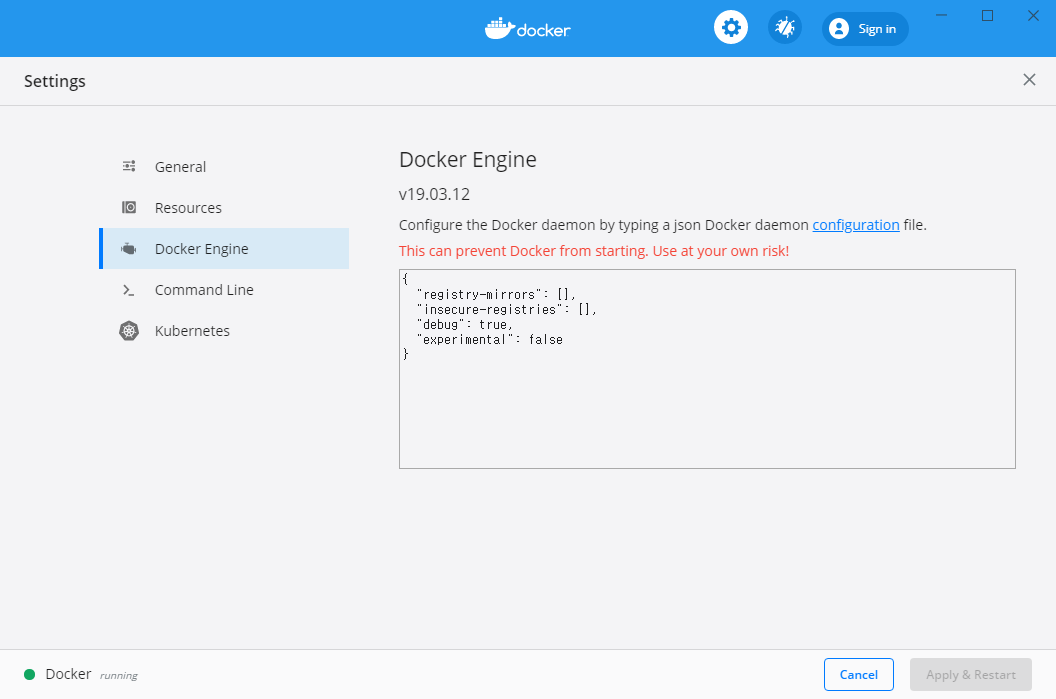
Task: Click the Docker Engine page heading
Action: [467, 160]
